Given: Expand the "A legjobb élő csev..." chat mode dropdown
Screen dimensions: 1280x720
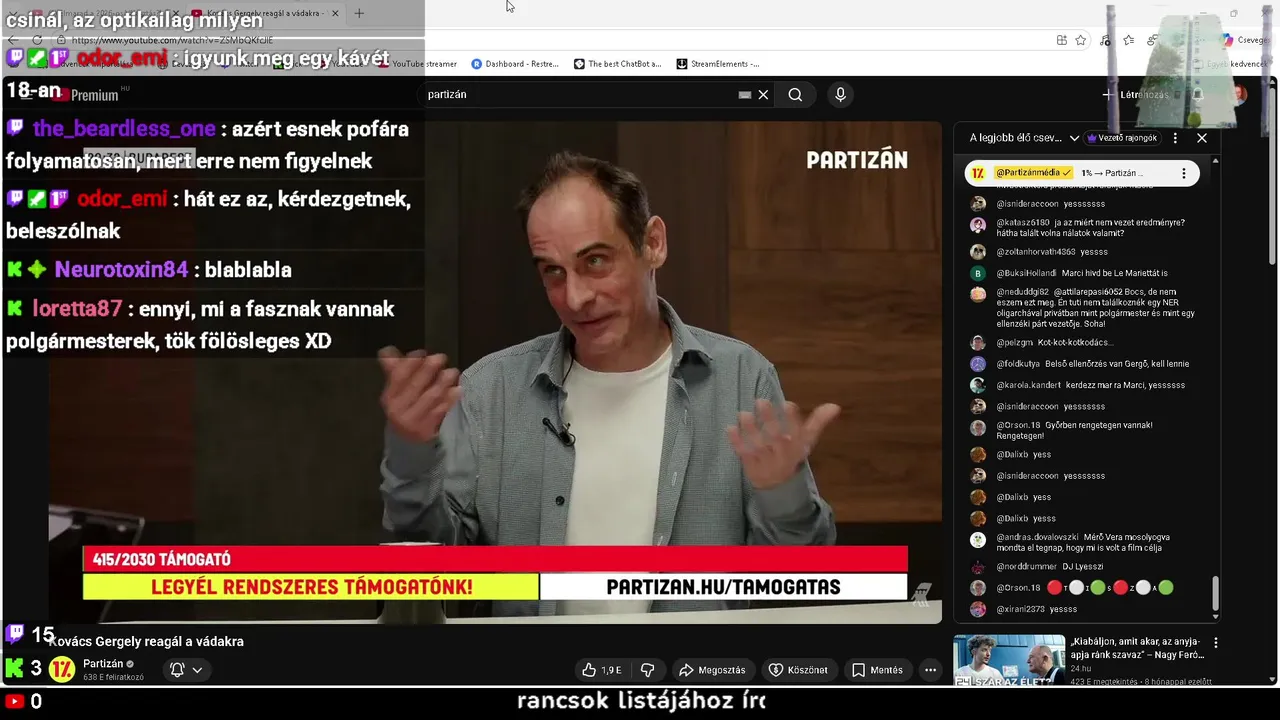Looking at the screenshot, I should 1025,138.
